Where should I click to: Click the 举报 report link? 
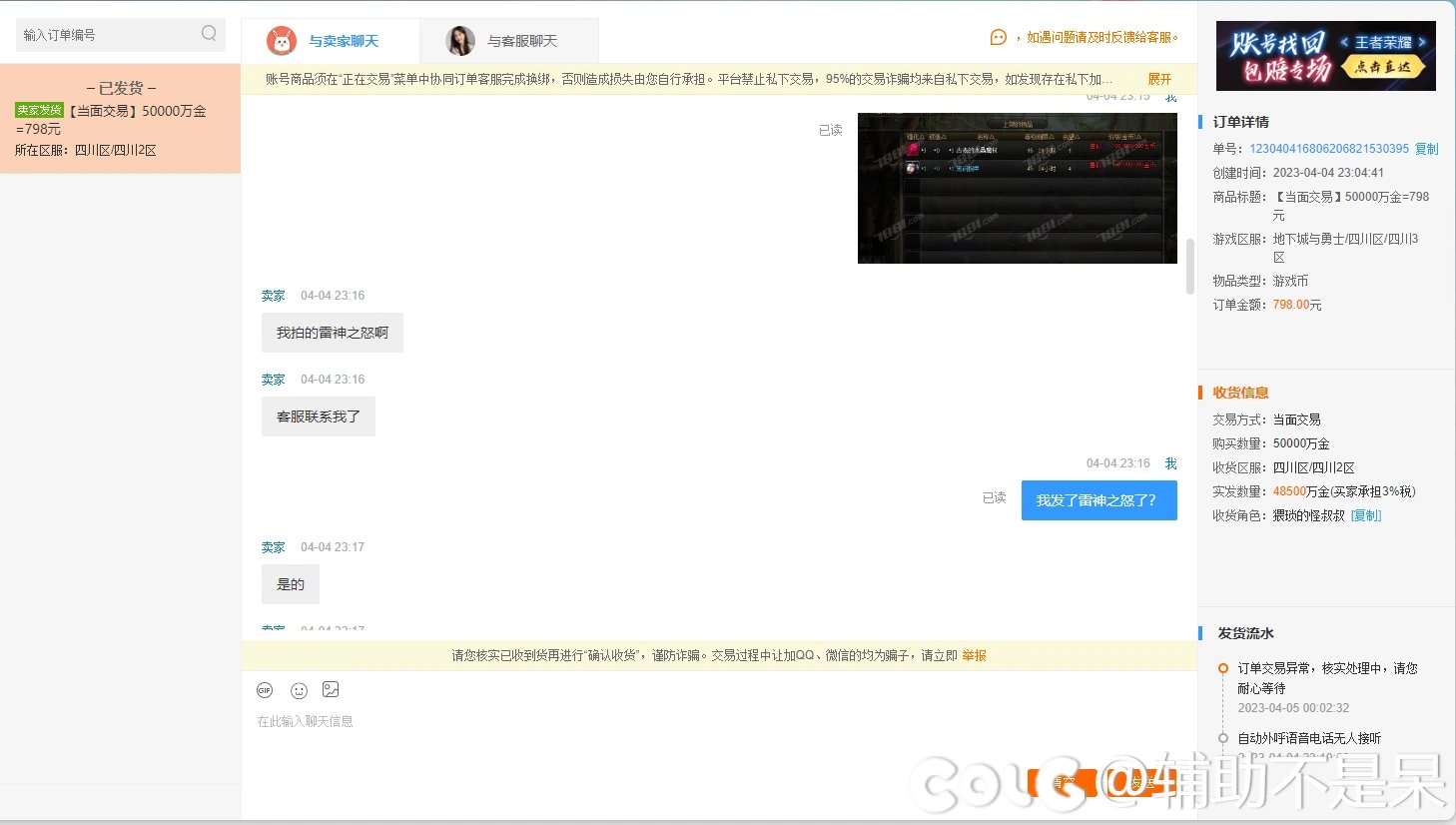pyautogui.click(x=974, y=655)
